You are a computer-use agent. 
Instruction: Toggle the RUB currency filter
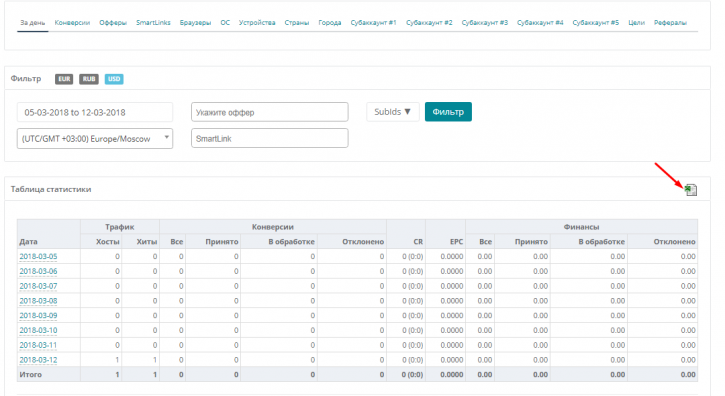pos(89,79)
